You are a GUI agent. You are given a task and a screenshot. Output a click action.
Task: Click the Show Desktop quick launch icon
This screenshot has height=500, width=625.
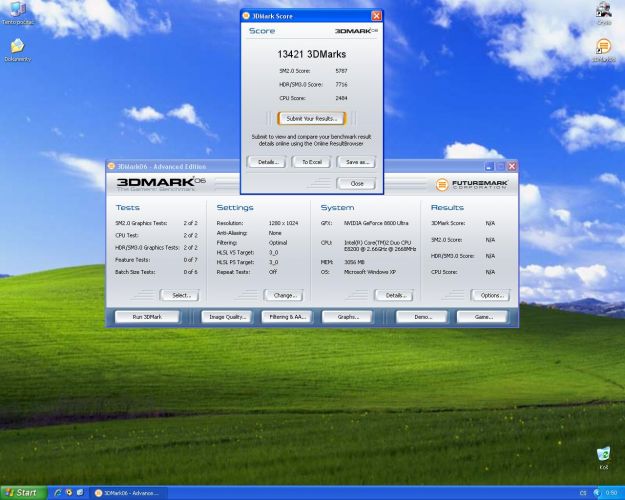coord(80,493)
